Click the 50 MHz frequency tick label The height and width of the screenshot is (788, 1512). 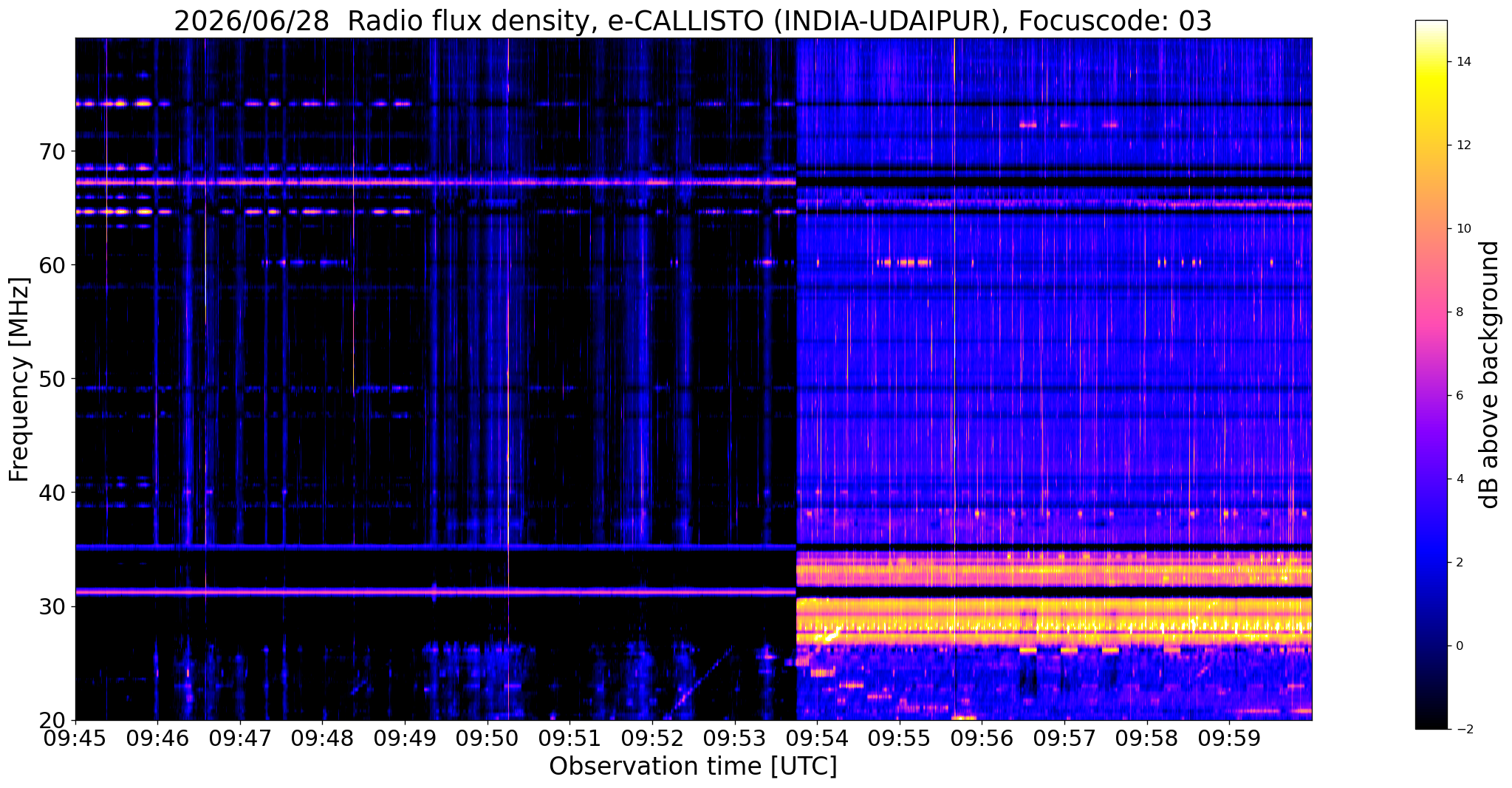[53, 379]
